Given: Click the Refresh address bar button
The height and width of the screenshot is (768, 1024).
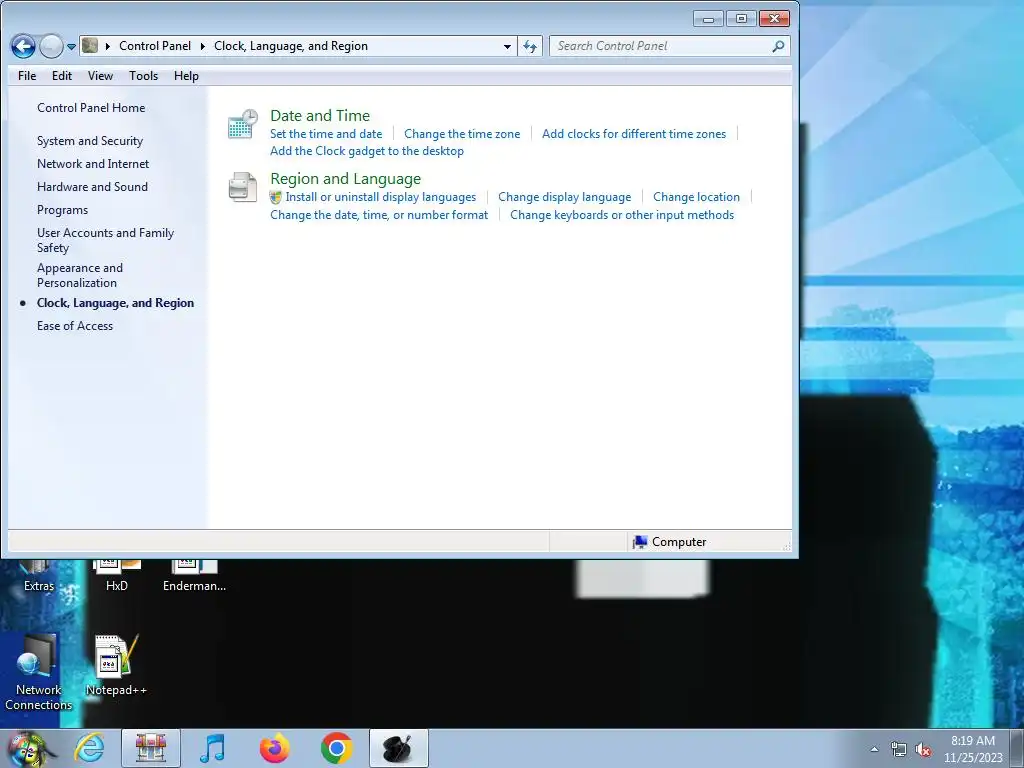Looking at the screenshot, I should tap(530, 46).
